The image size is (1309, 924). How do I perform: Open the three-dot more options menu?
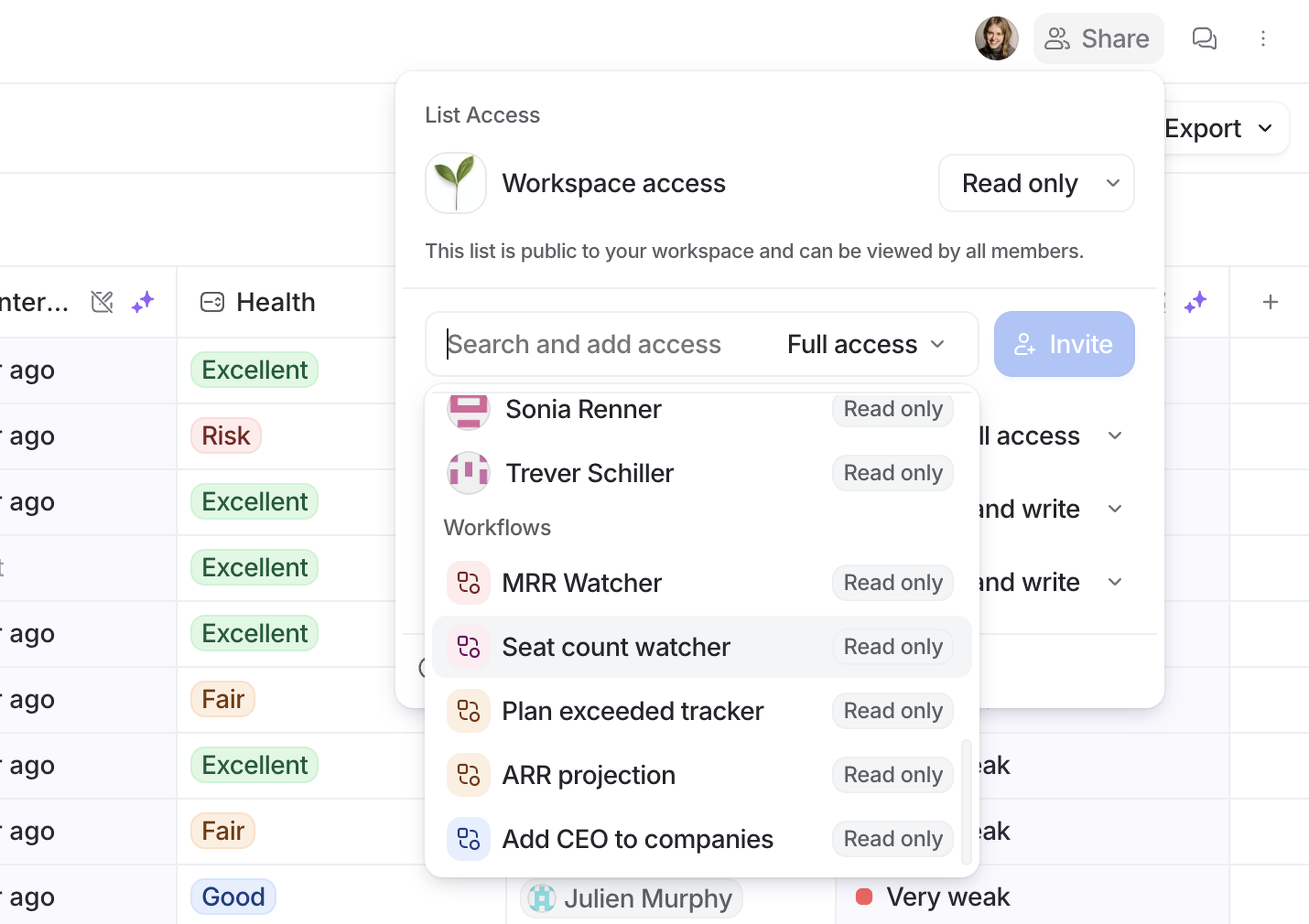pyautogui.click(x=1263, y=39)
